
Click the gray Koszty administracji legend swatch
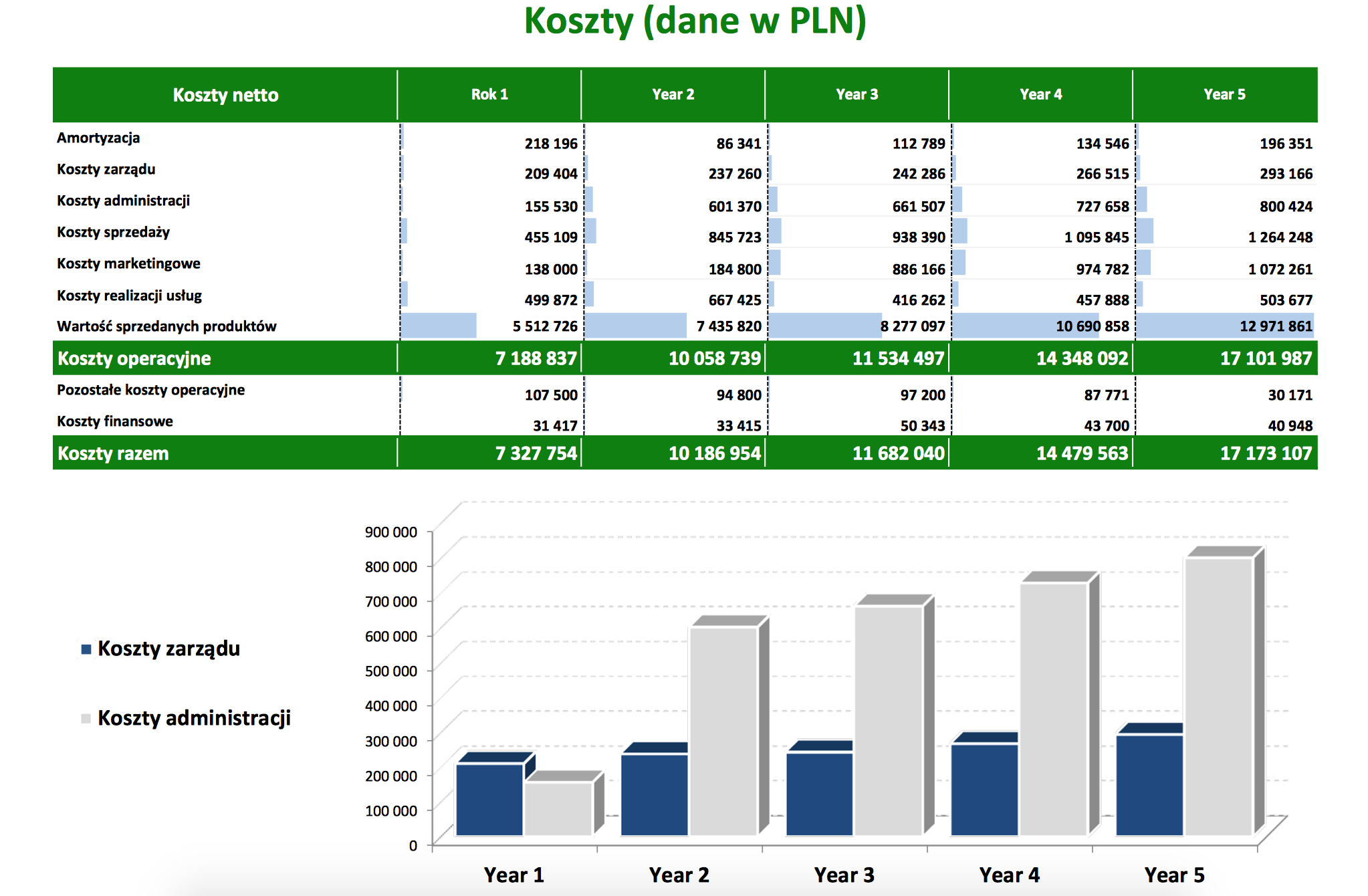click(86, 719)
